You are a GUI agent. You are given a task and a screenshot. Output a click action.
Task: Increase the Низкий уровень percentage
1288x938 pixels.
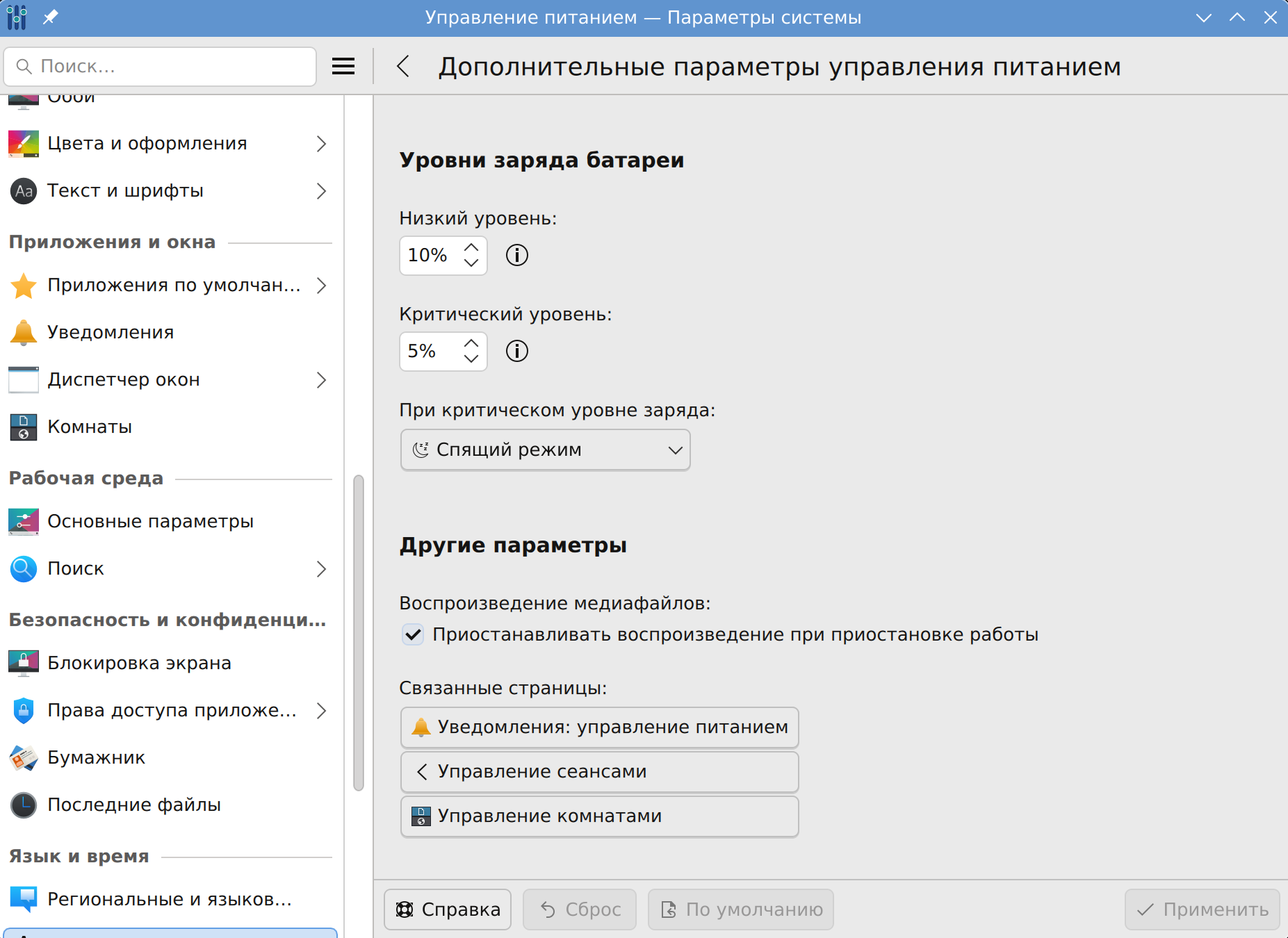471,247
